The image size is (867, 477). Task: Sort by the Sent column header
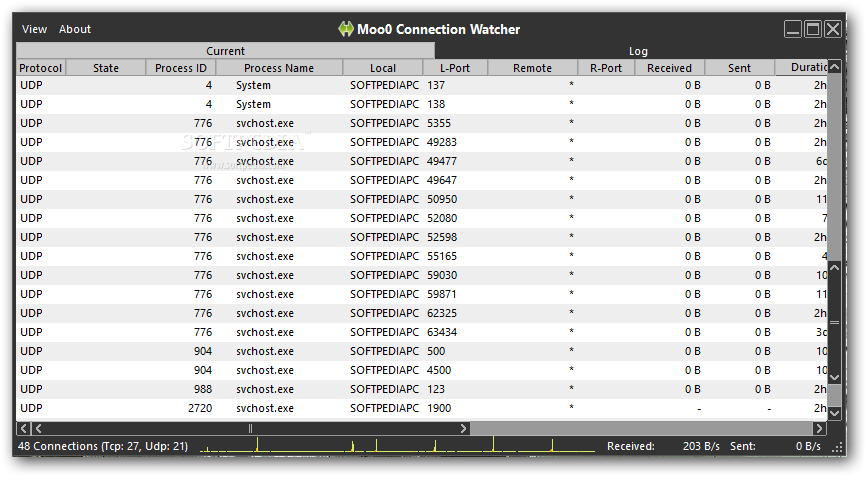coord(739,68)
